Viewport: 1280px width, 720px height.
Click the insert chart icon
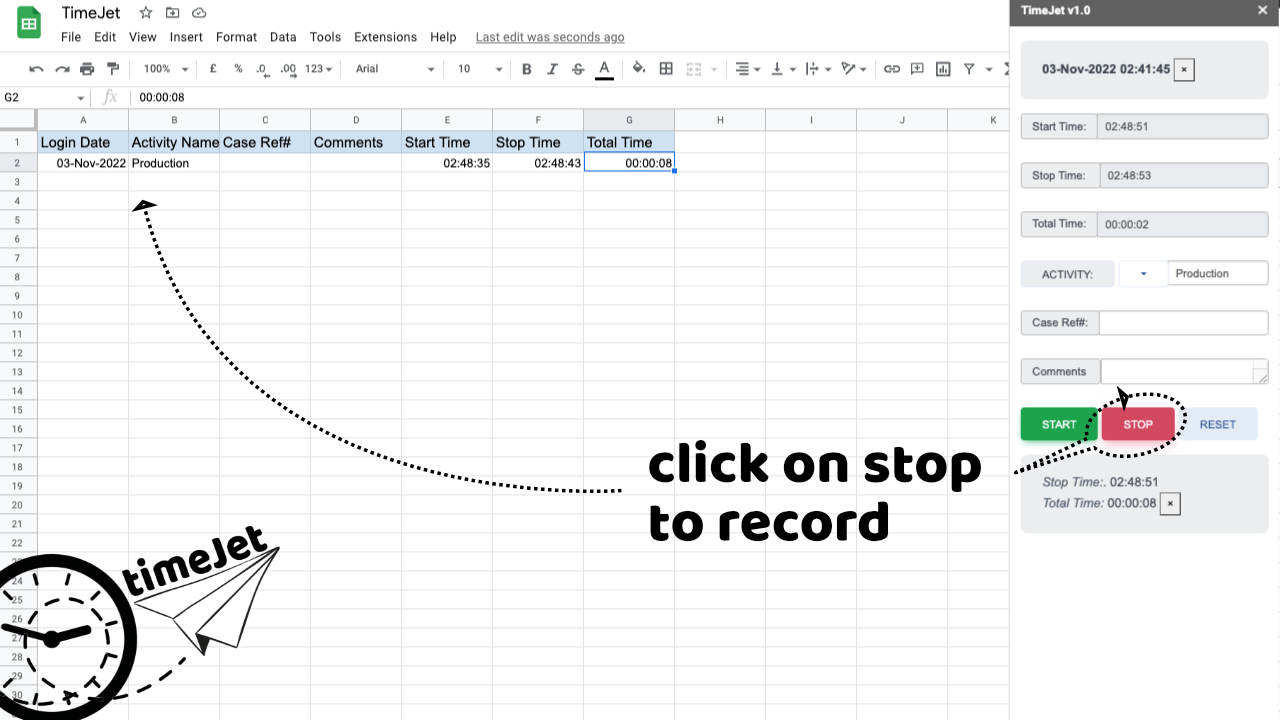tap(943, 69)
